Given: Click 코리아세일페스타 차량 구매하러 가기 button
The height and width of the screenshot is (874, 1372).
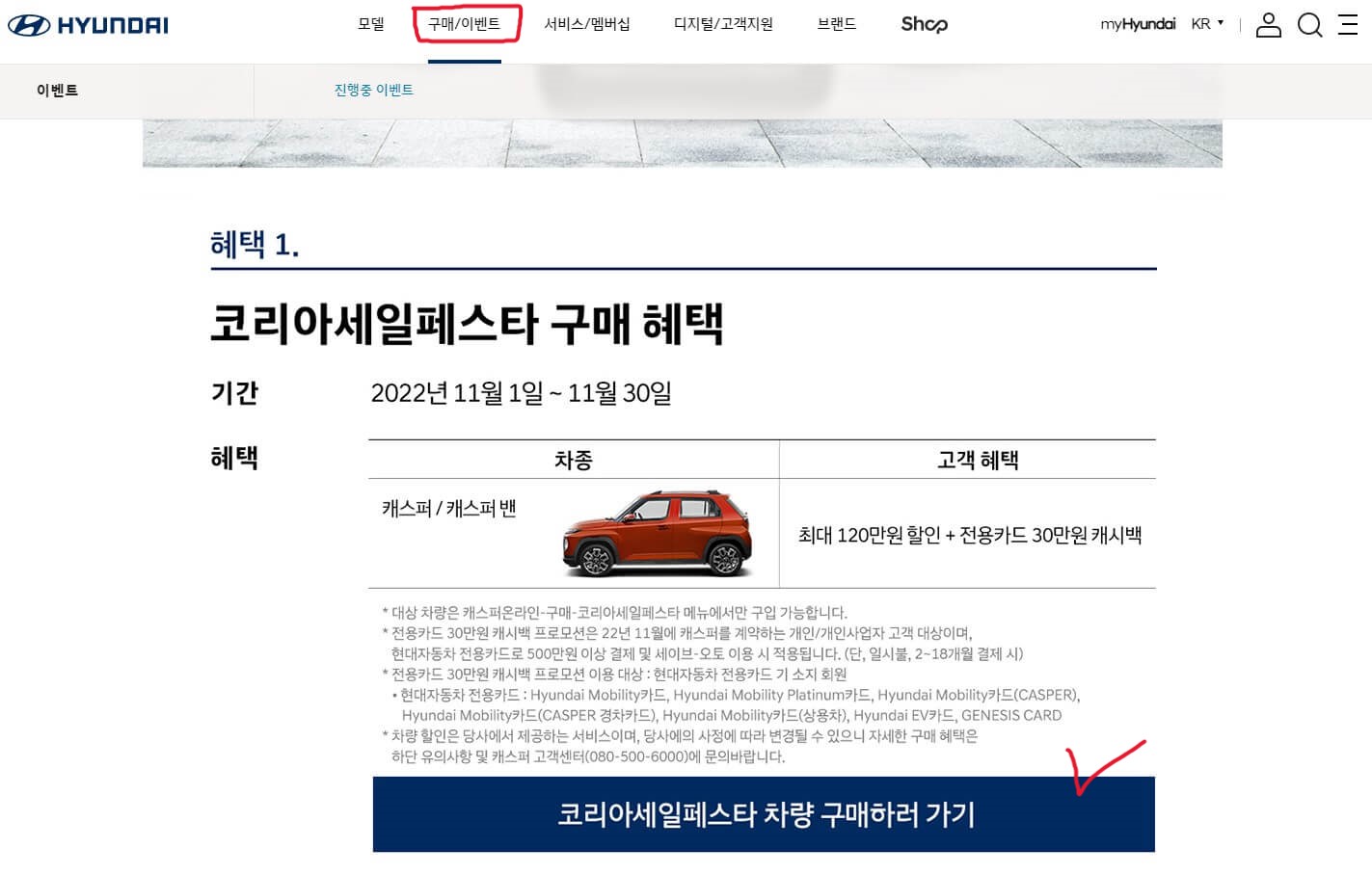Looking at the screenshot, I should click(764, 814).
